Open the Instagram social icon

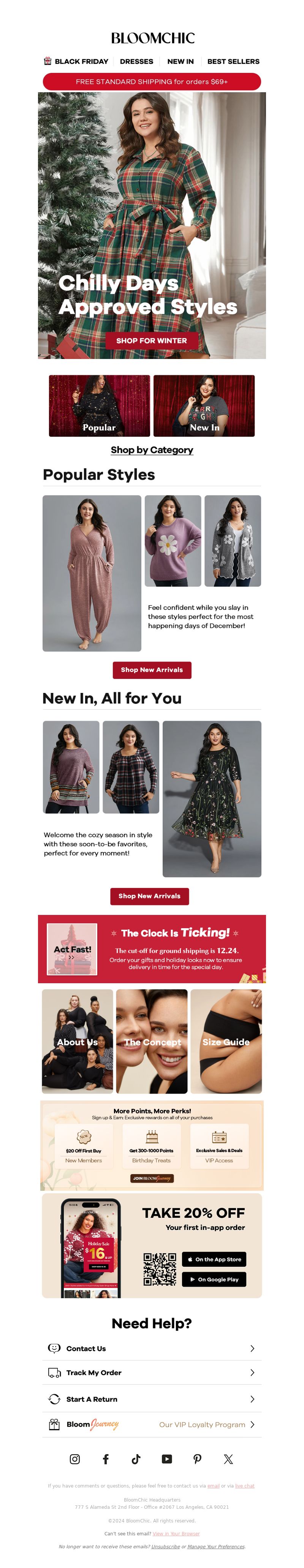[x=74, y=1459]
